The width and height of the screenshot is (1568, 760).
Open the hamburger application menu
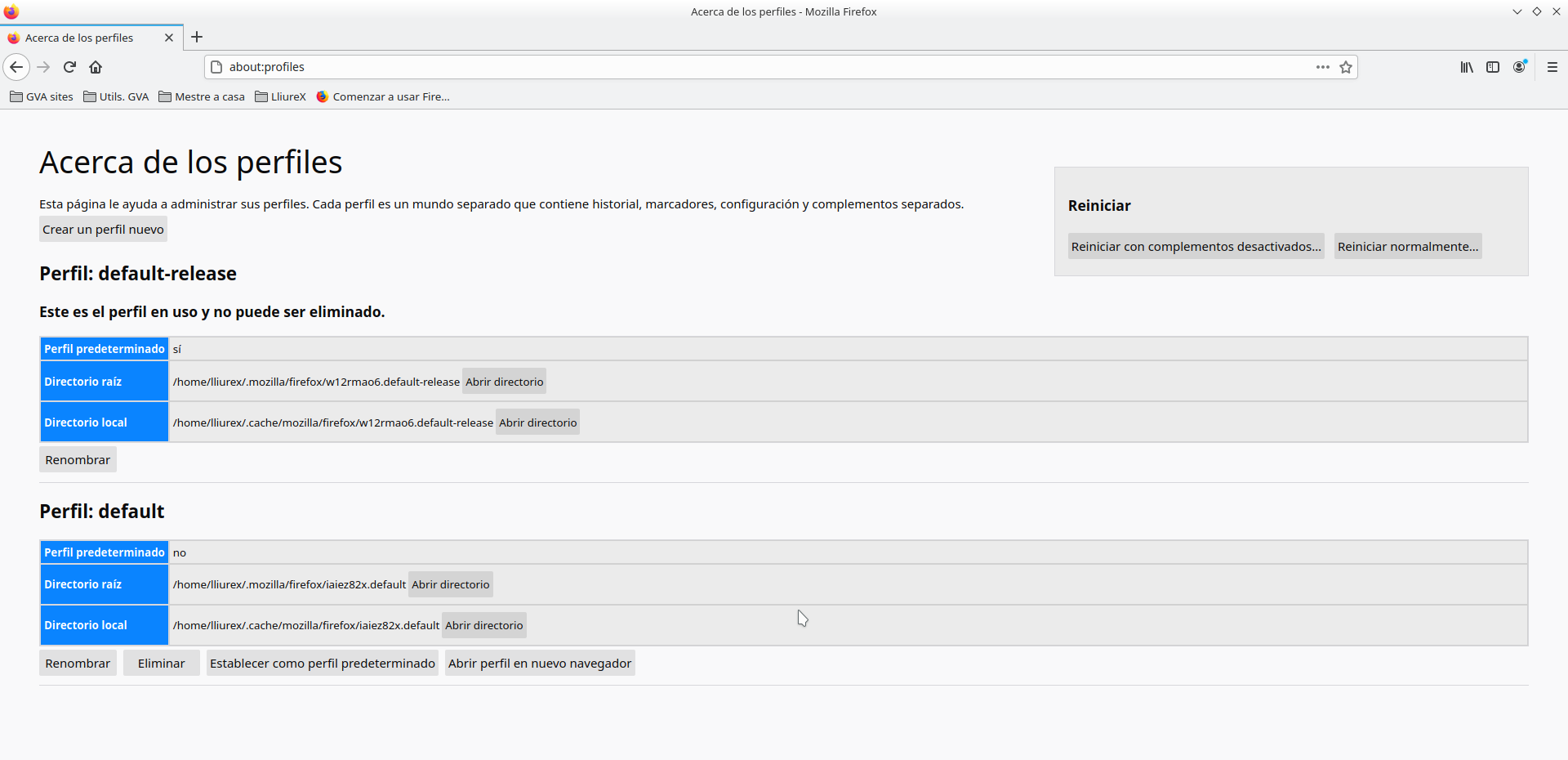tap(1552, 67)
